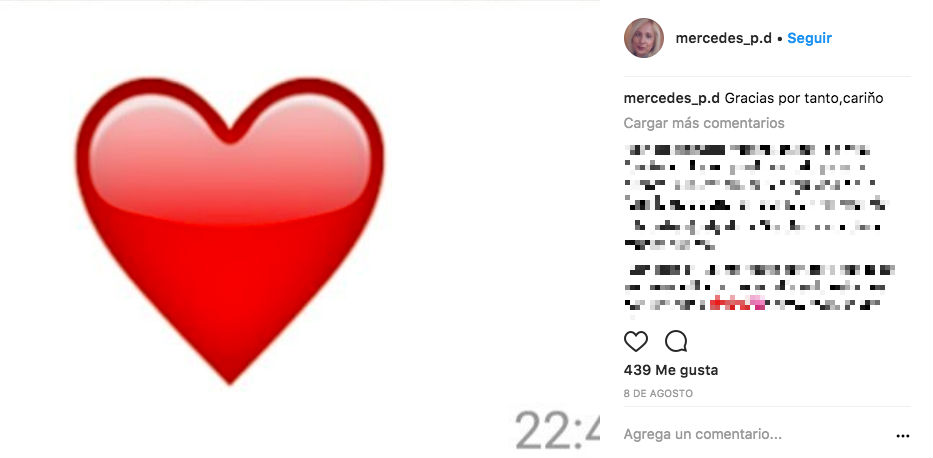This screenshot has height=458, width=933.
Task: Click the bottom point of the red heart
Action: tap(230, 376)
